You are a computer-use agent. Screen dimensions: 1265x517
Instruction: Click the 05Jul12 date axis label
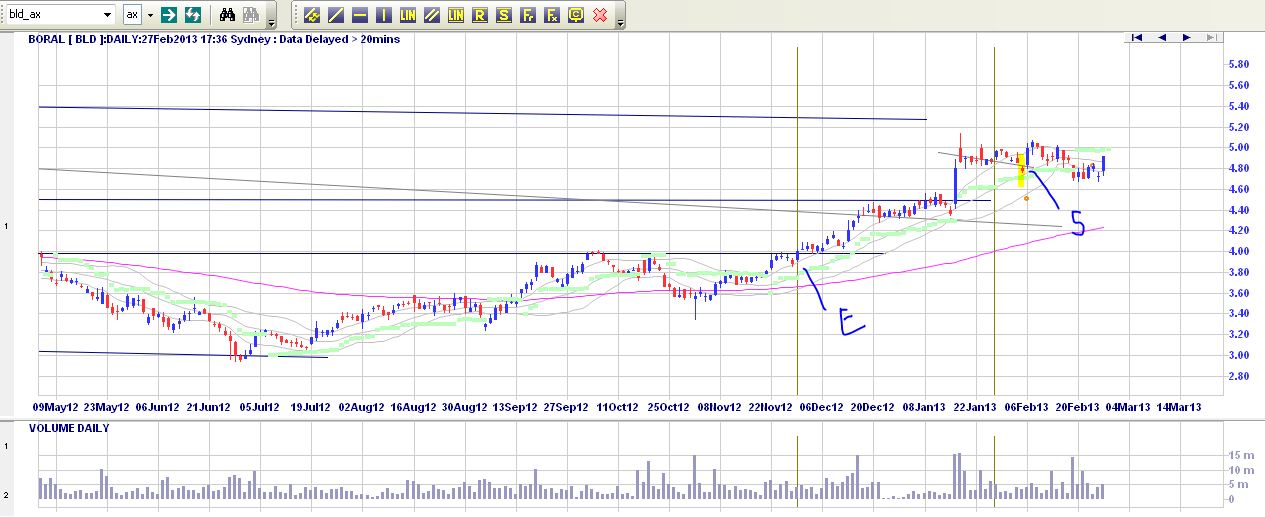coord(258,408)
